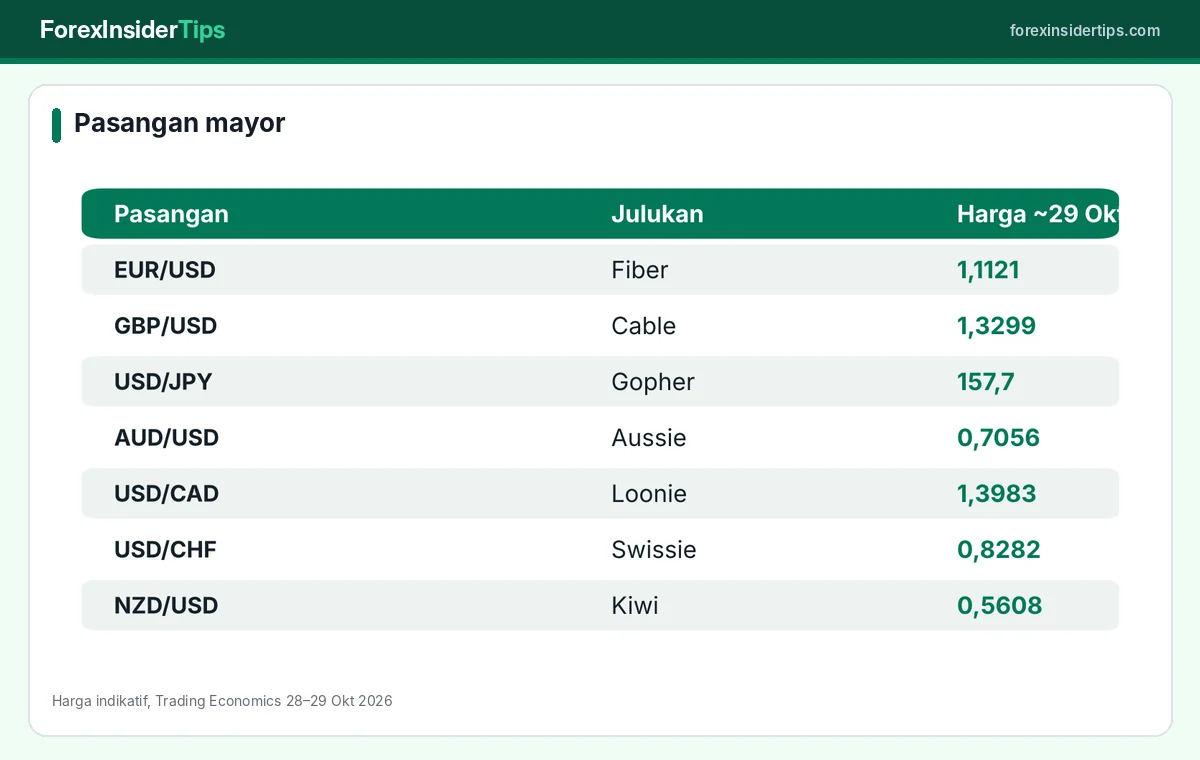Screen dimensions: 1200x760
Task: Click the Pasangan column header
Action: [x=171, y=214]
